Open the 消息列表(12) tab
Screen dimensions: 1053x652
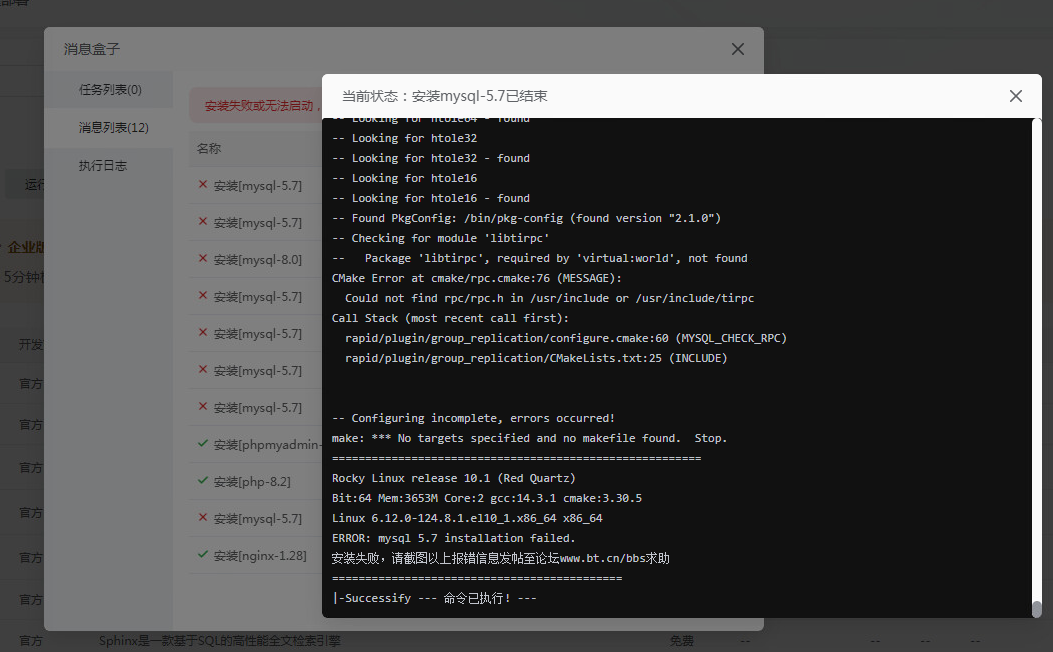[x=109, y=128]
